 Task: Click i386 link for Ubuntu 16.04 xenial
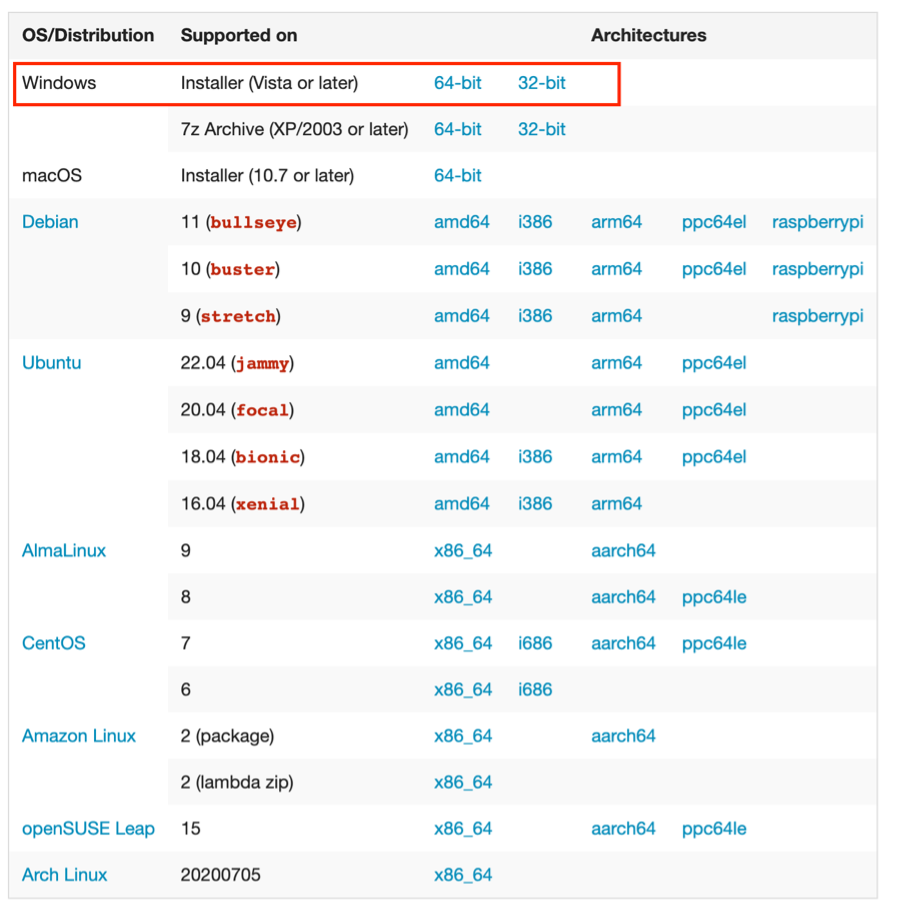point(535,504)
